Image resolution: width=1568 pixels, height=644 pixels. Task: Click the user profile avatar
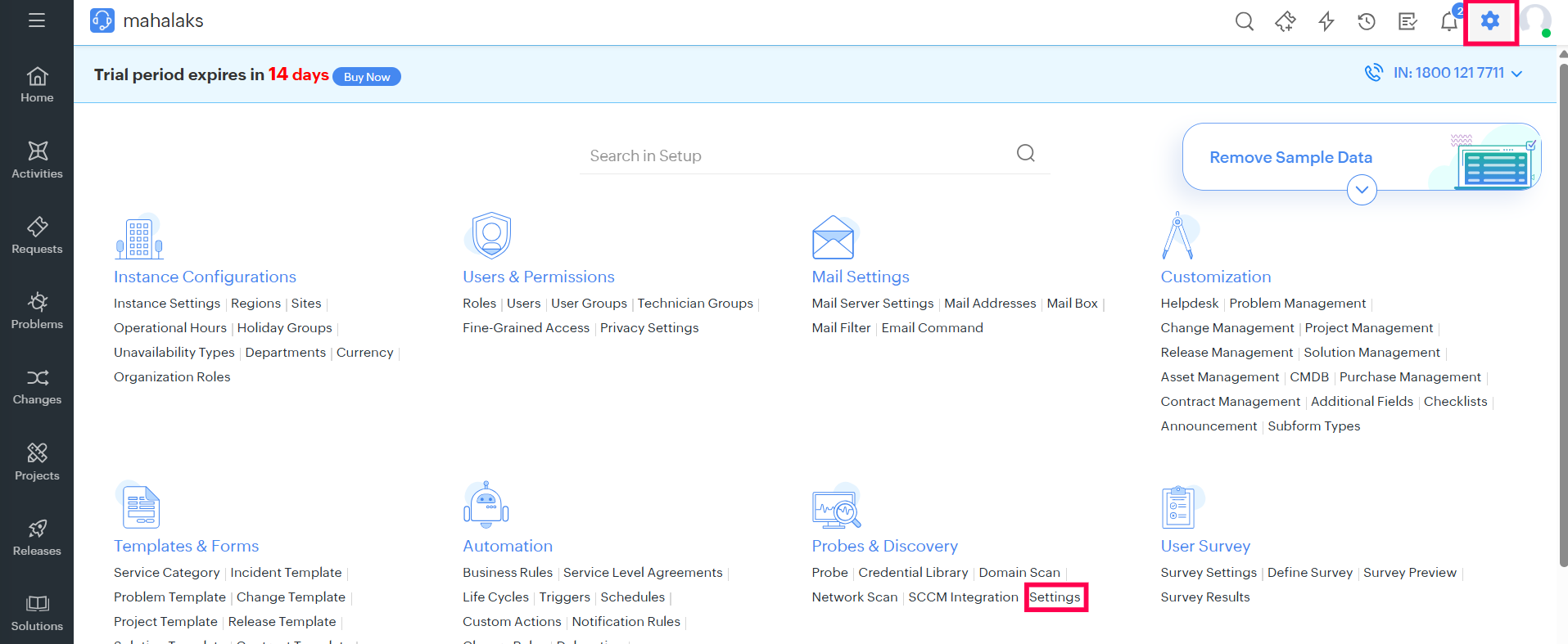[x=1535, y=21]
